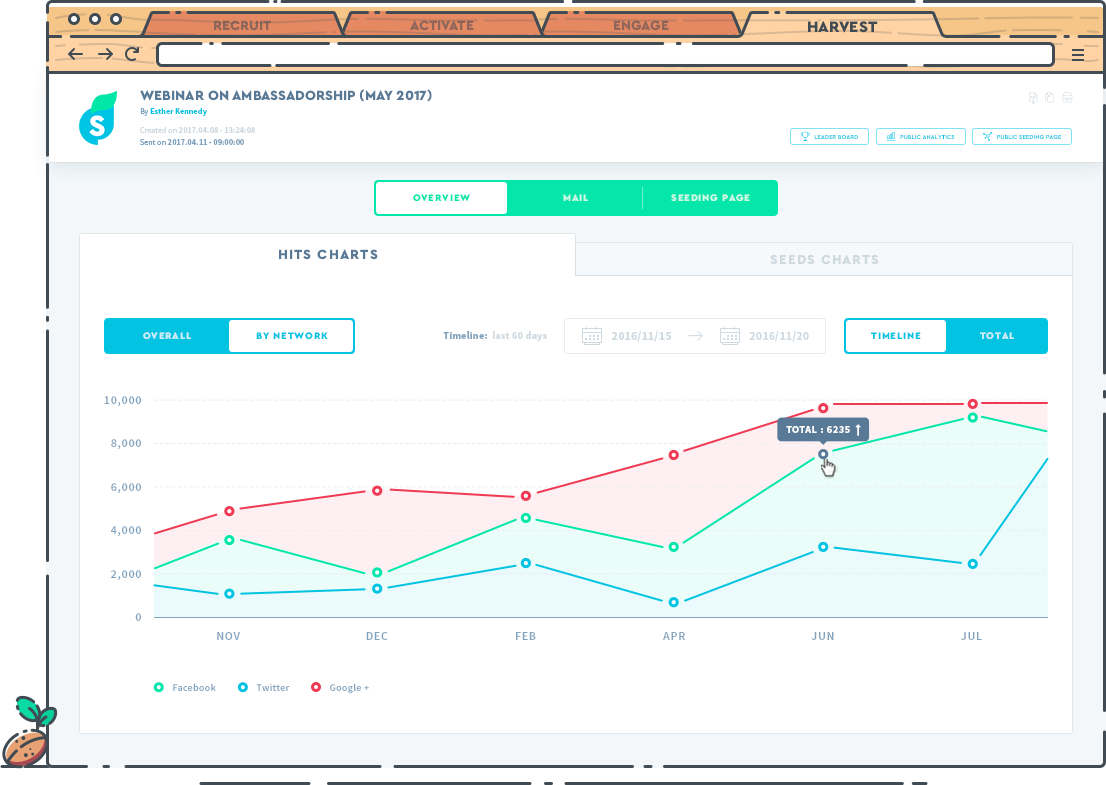
Task: Reload the page with refresh icon
Action: 132,54
